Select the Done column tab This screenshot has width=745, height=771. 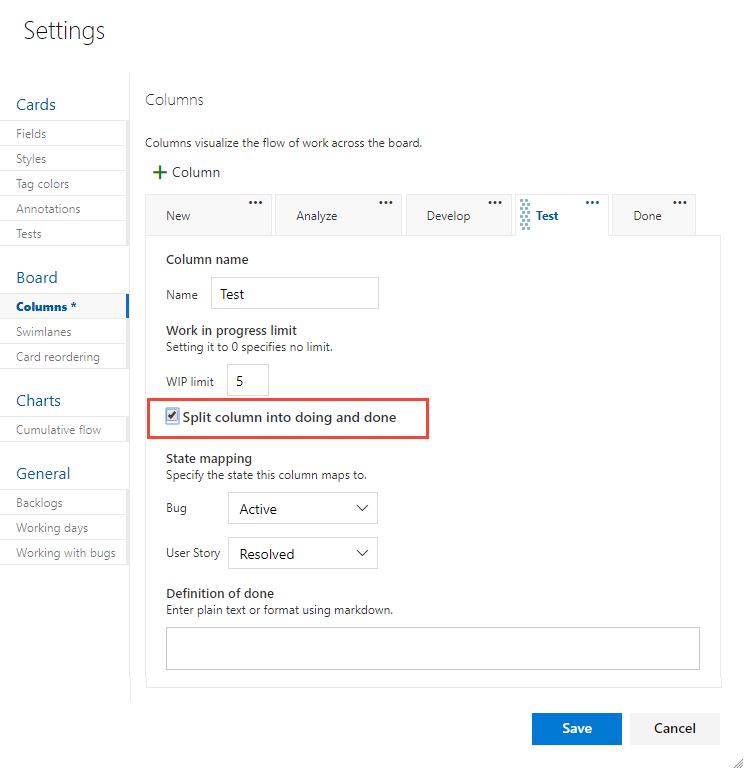(654, 215)
